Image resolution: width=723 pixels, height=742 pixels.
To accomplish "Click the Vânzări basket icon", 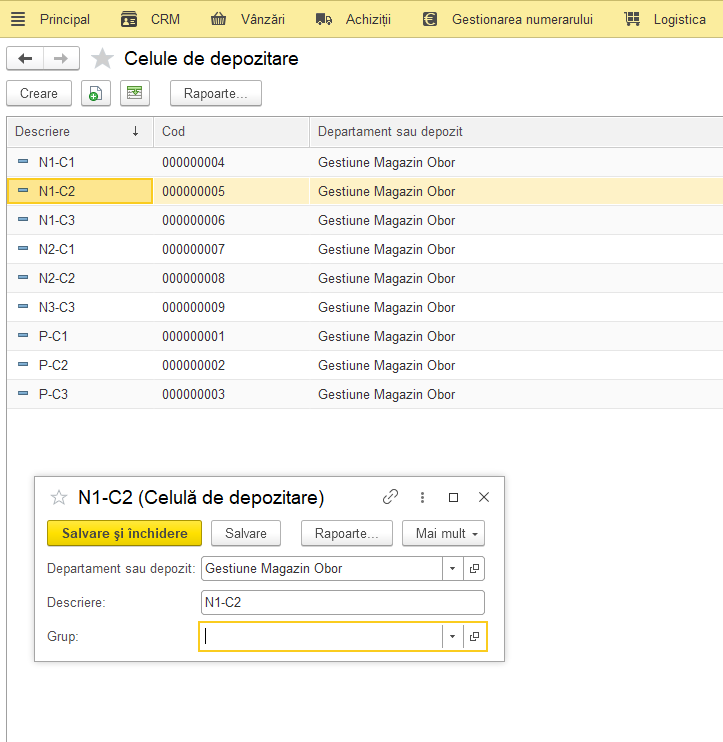I will (218, 19).
